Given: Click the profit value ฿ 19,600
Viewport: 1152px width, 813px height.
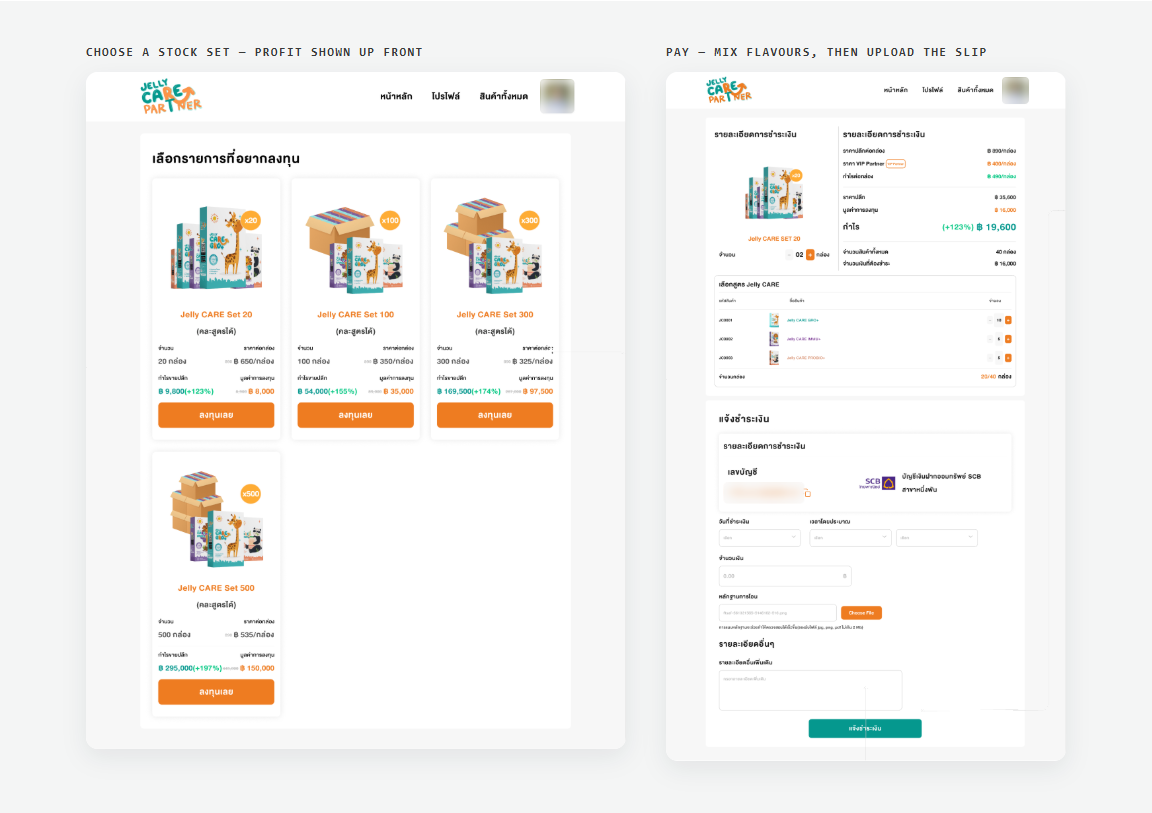Looking at the screenshot, I should [x=996, y=227].
